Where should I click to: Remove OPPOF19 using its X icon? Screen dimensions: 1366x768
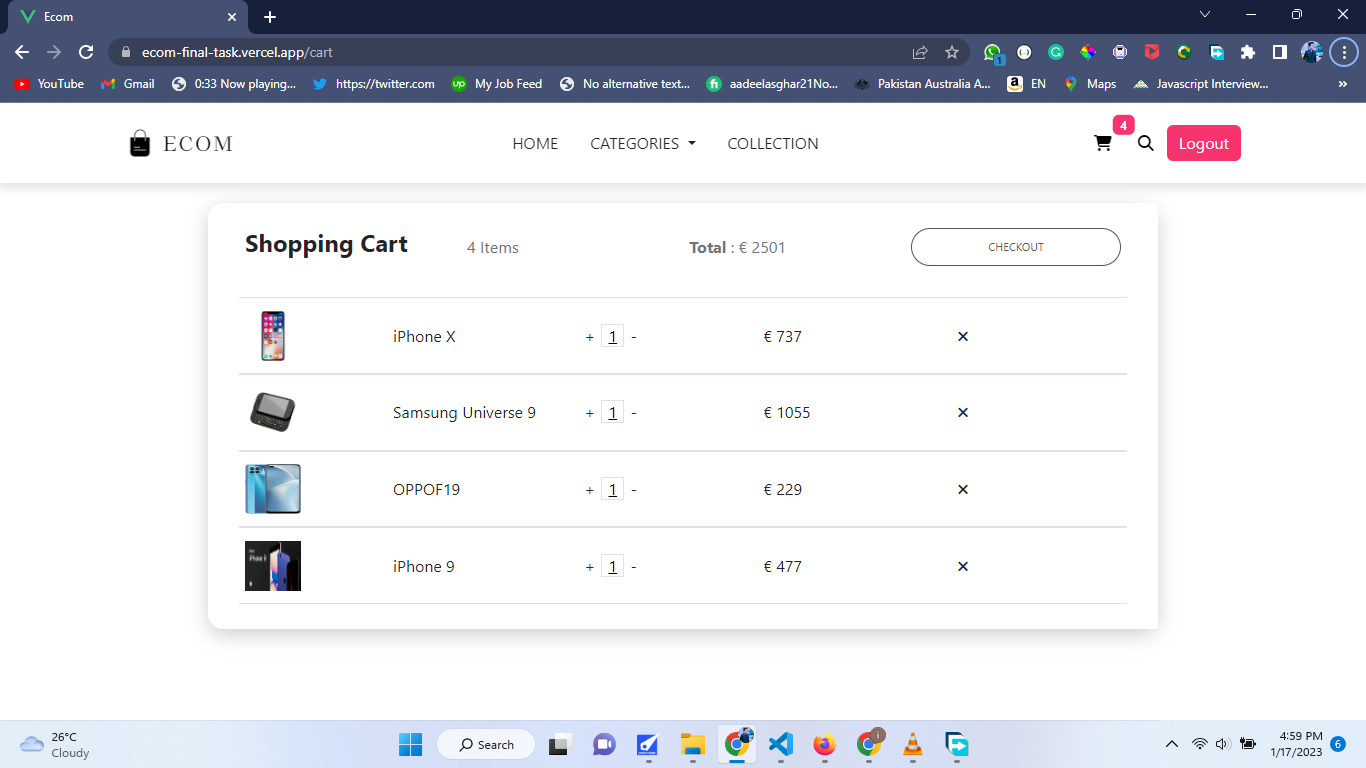coord(962,489)
